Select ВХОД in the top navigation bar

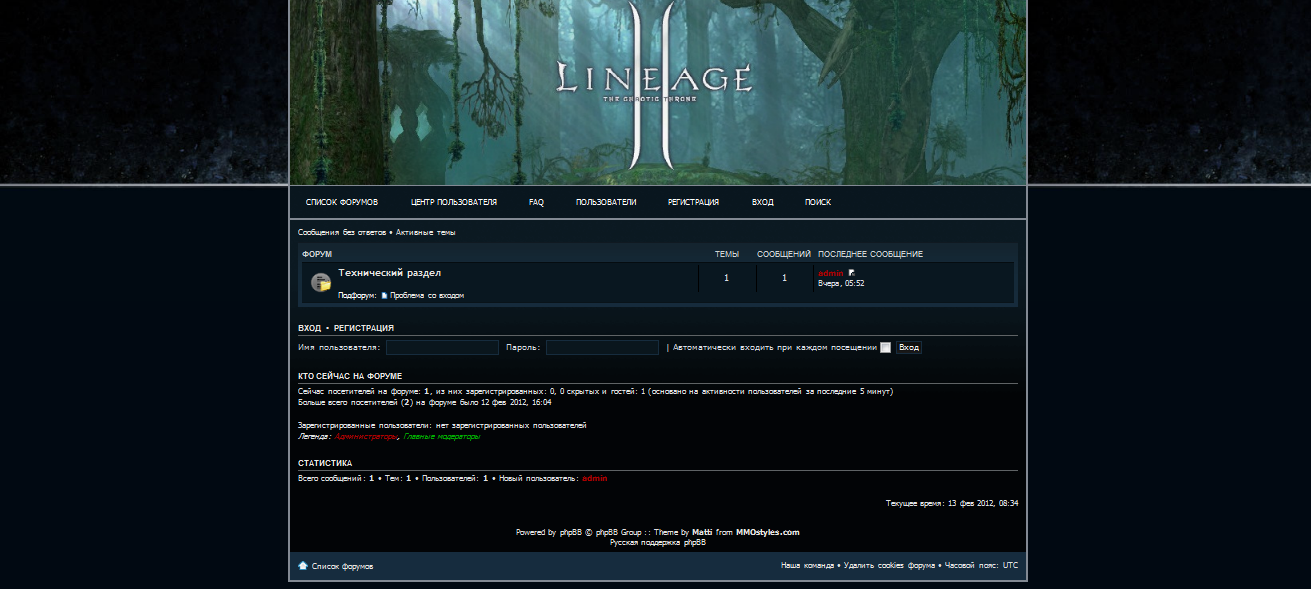[763, 202]
